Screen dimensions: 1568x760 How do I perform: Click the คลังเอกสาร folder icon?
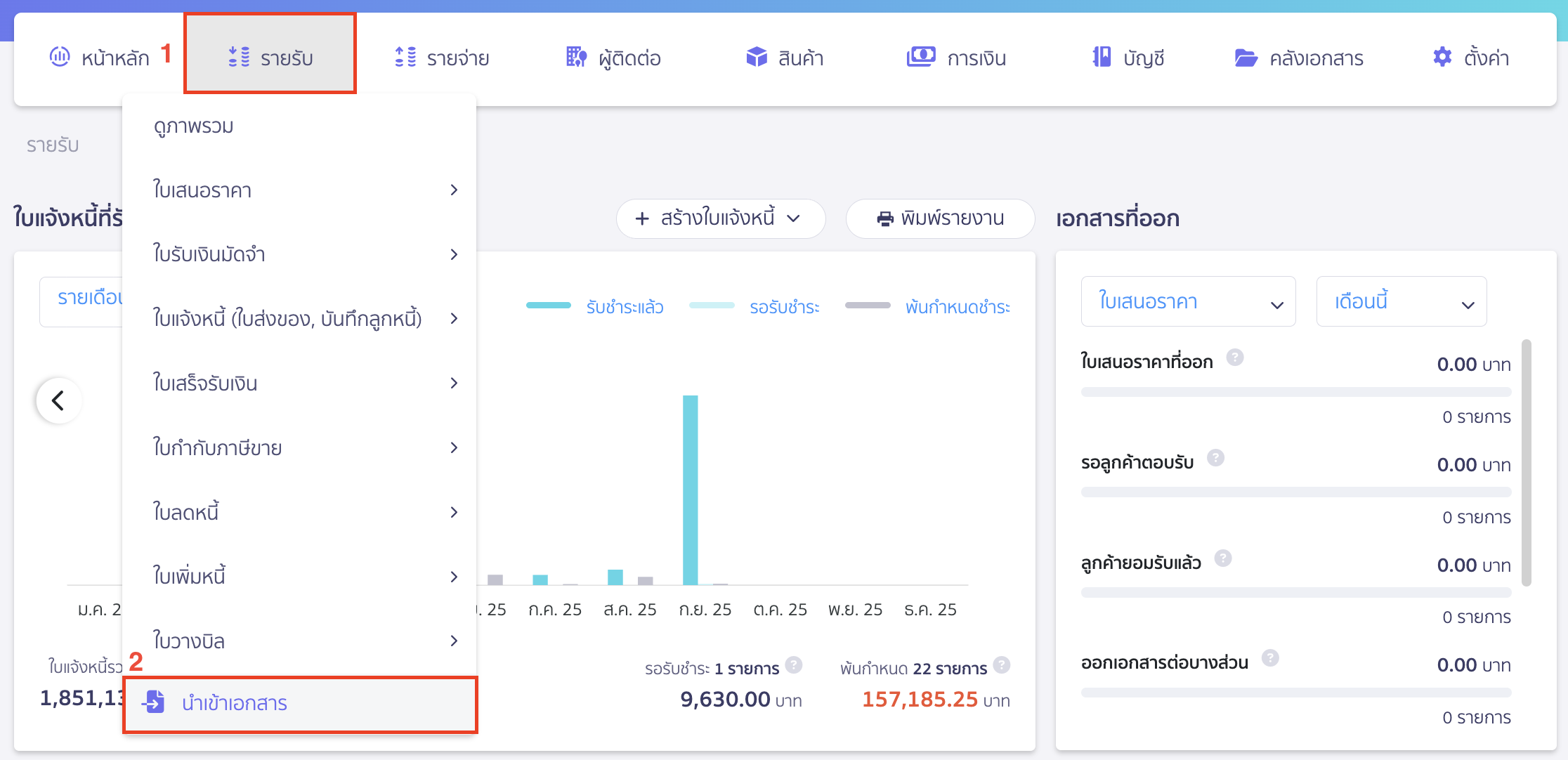coord(1246,58)
